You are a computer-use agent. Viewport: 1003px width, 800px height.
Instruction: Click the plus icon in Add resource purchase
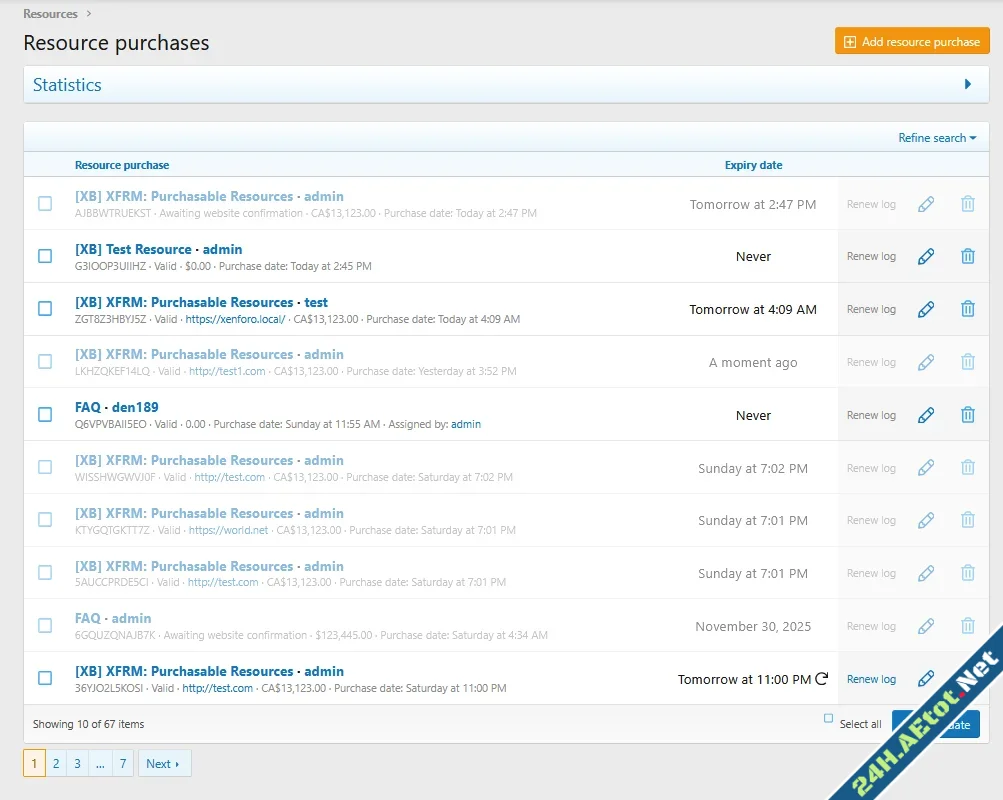[849, 41]
